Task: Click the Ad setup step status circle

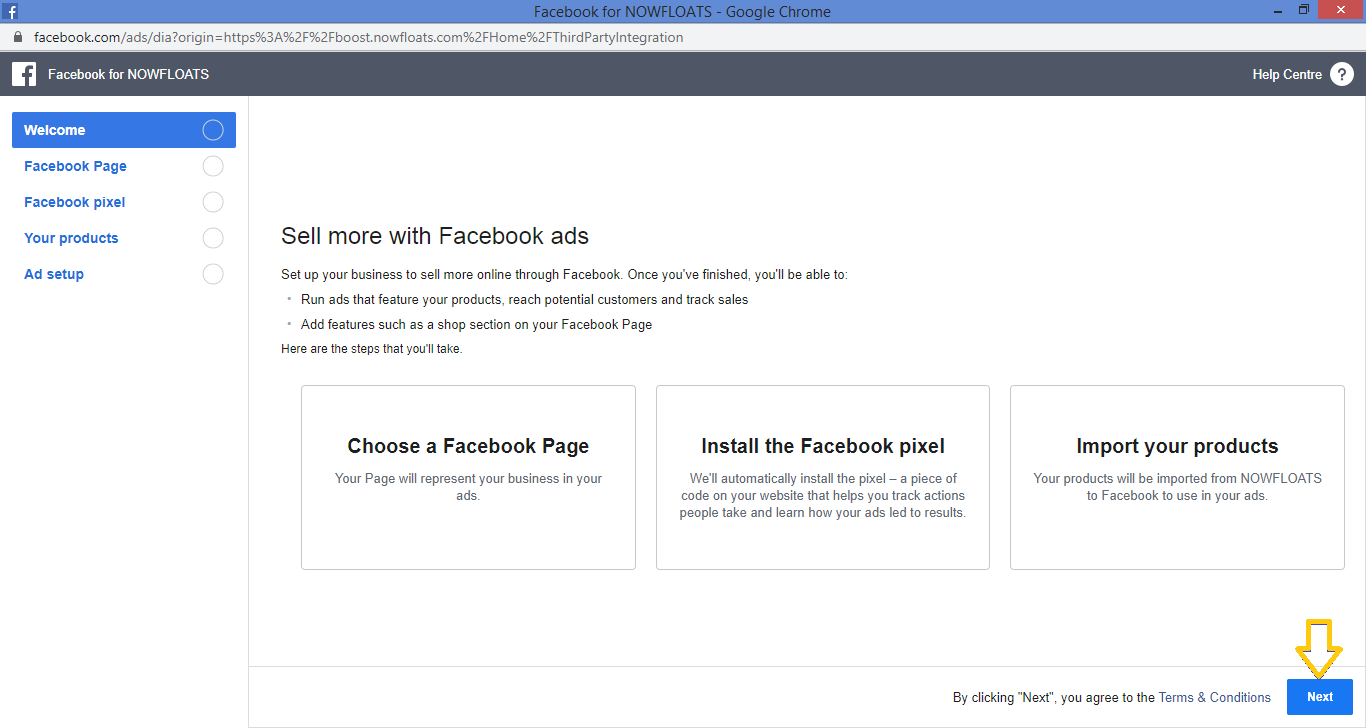Action: point(213,274)
